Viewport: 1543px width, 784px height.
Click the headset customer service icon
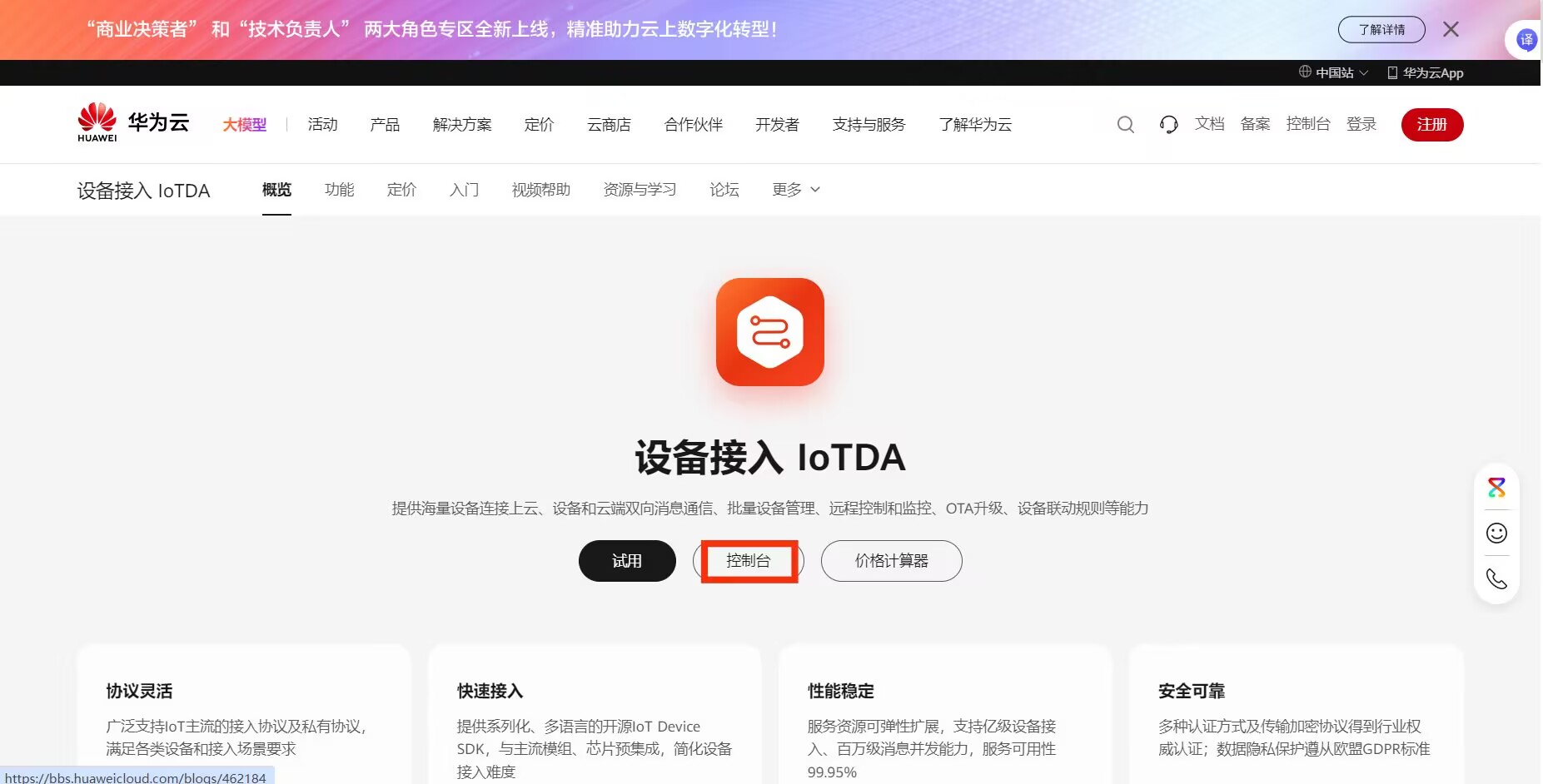(1168, 125)
